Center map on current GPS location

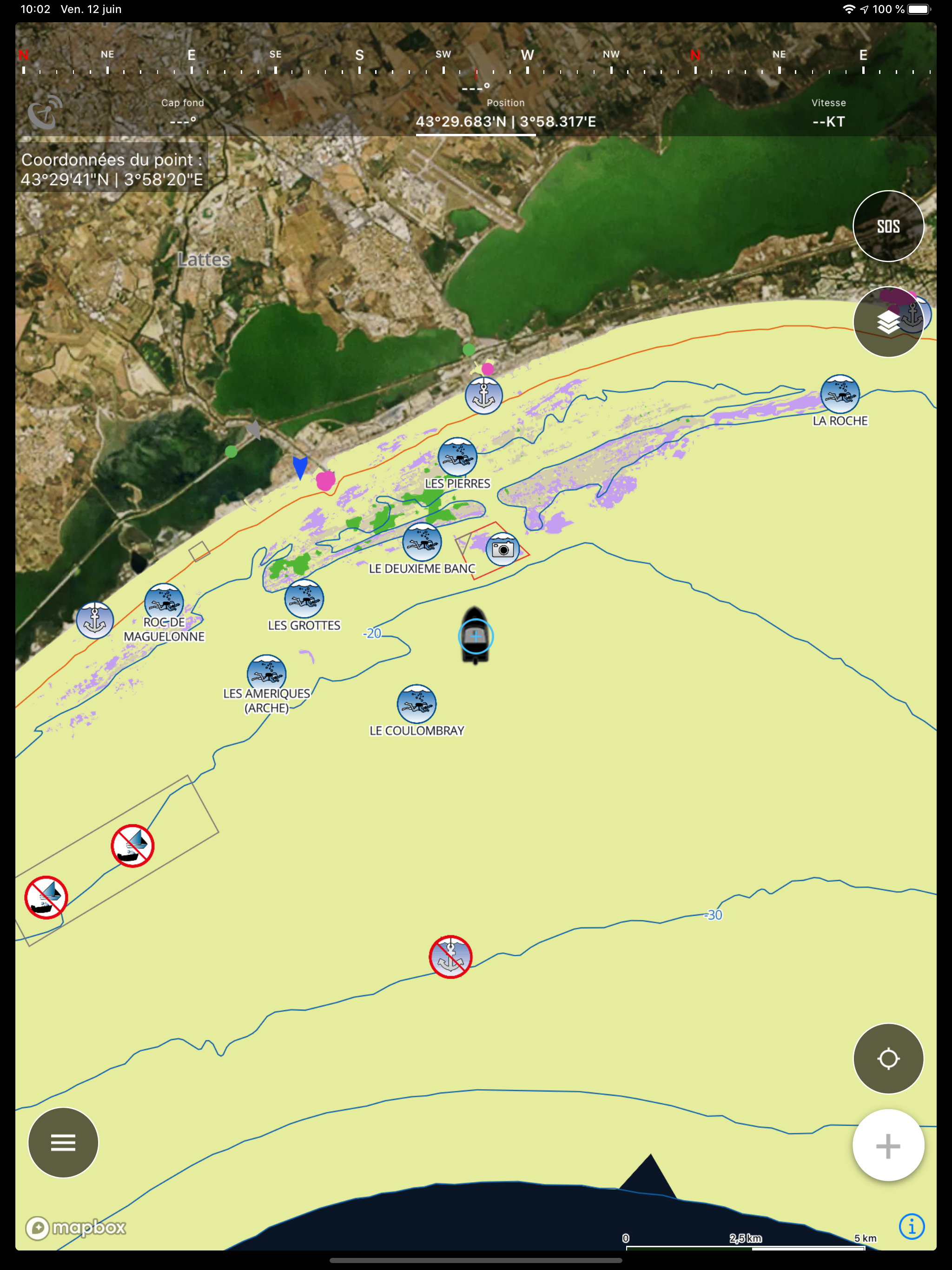coord(888,1058)
